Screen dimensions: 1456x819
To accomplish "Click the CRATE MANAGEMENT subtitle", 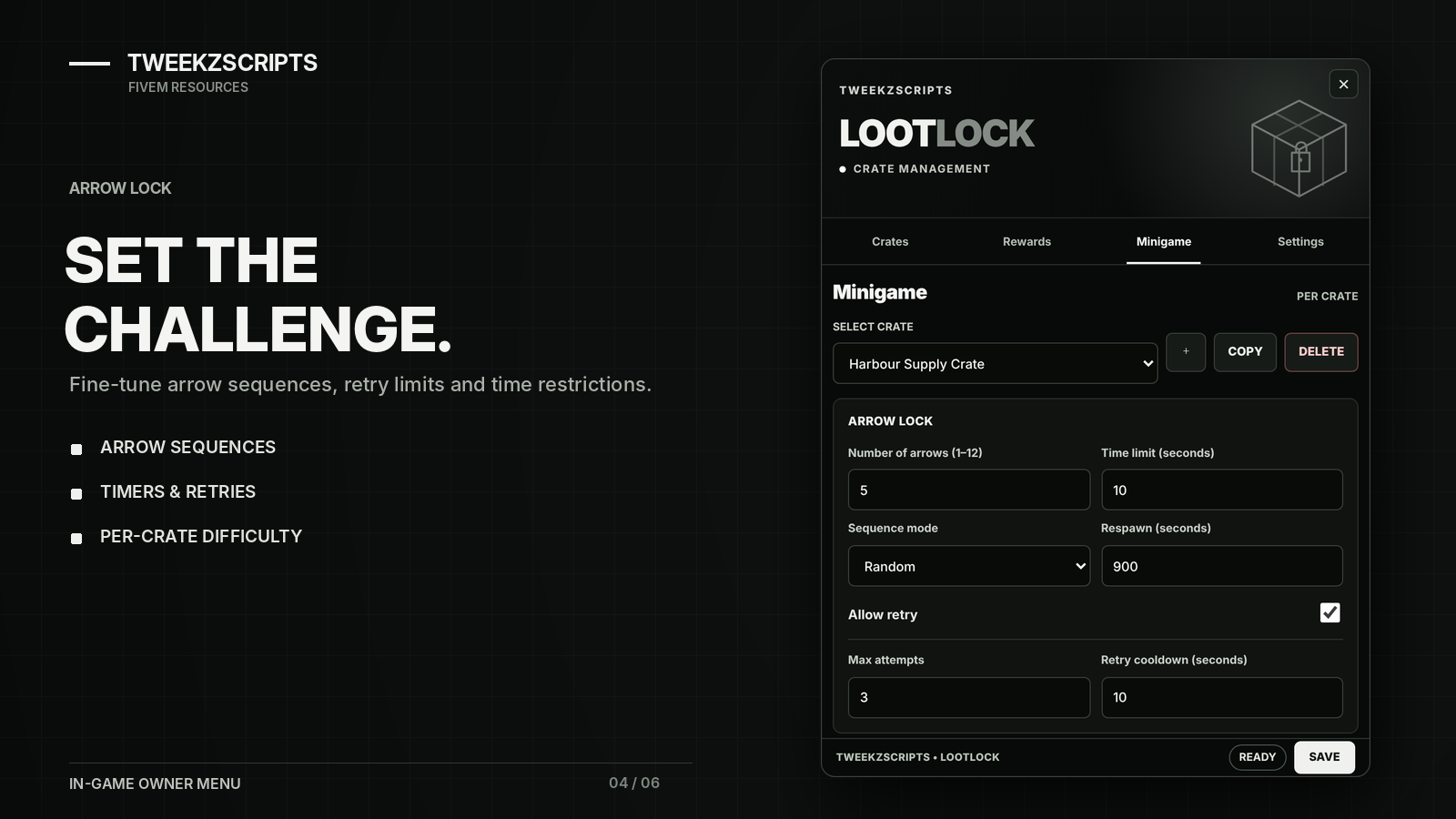I will [921, 169].
